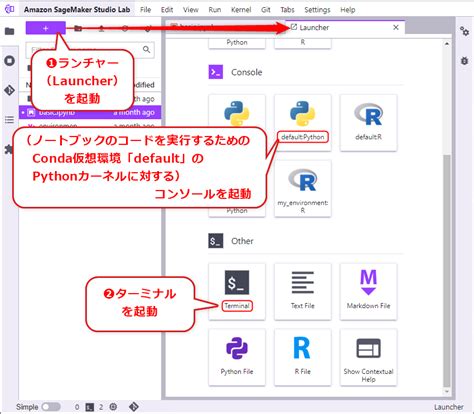The width and height of the screenshot is (474, 414).
Task: Launch default:R console
Action: pos(368,123)
